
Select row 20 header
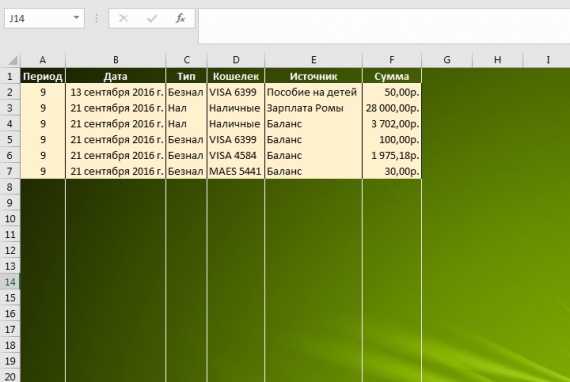point(10,376)
